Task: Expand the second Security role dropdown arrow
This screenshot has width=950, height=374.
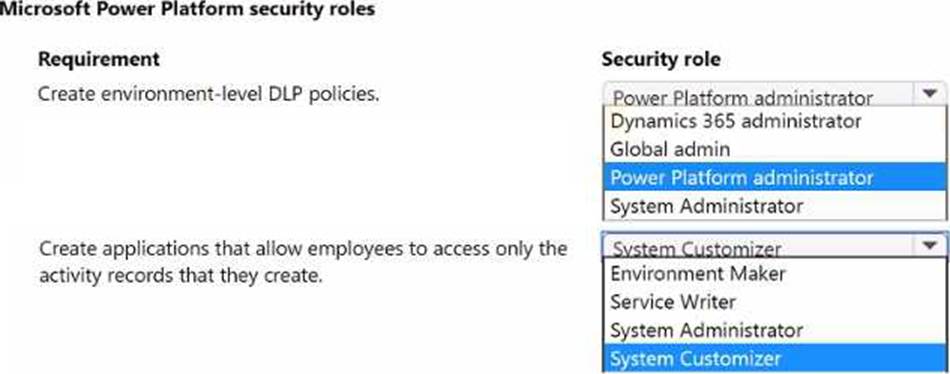Action: point(930,245)
